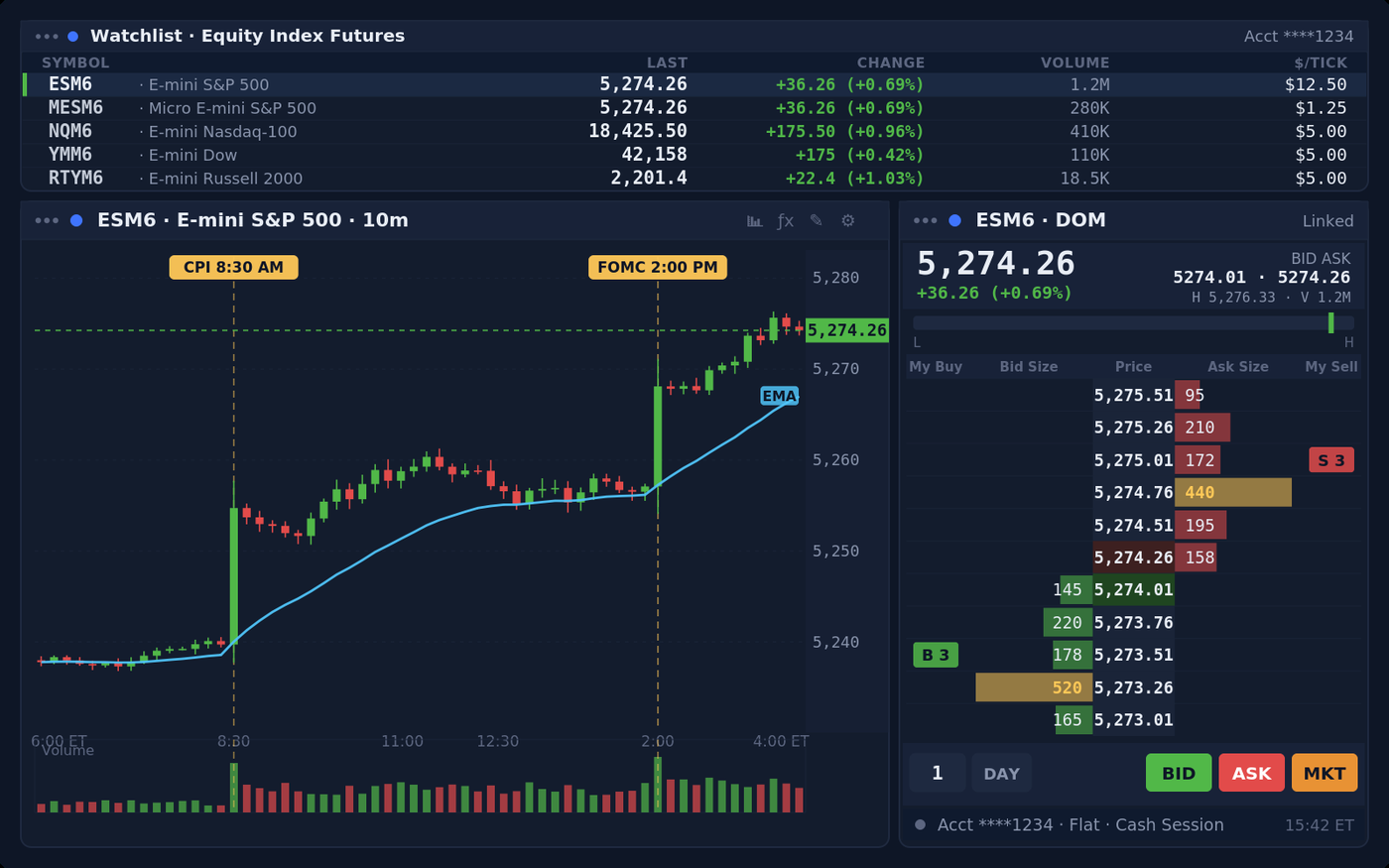Click the Bid Size column header

[1029, 367]
